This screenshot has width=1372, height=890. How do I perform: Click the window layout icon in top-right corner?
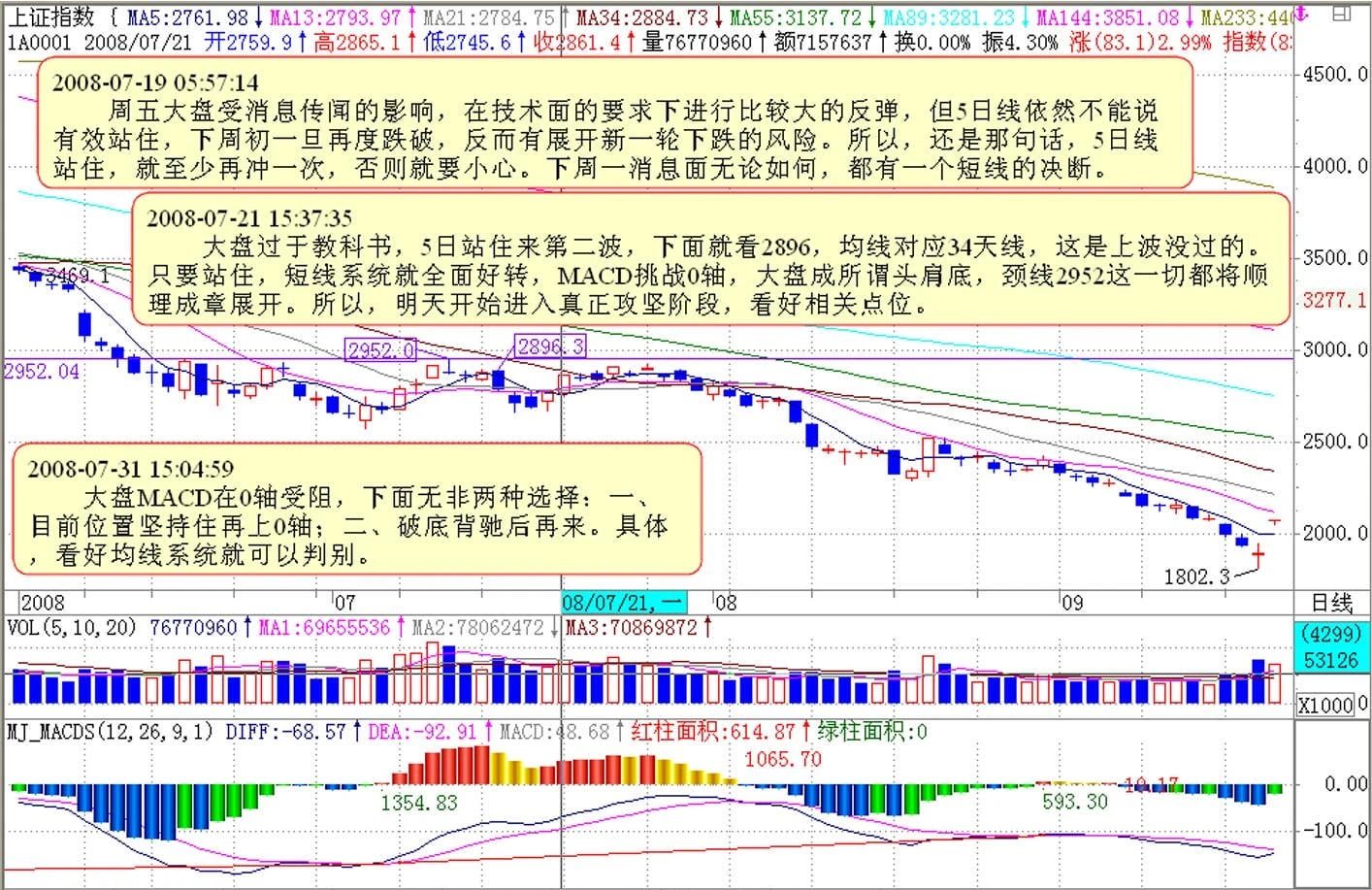(1341, 14)
